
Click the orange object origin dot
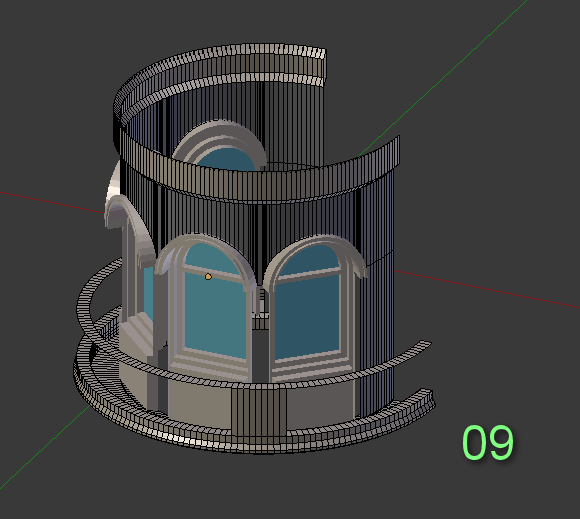pyautogui.click(x=208, y=277)
